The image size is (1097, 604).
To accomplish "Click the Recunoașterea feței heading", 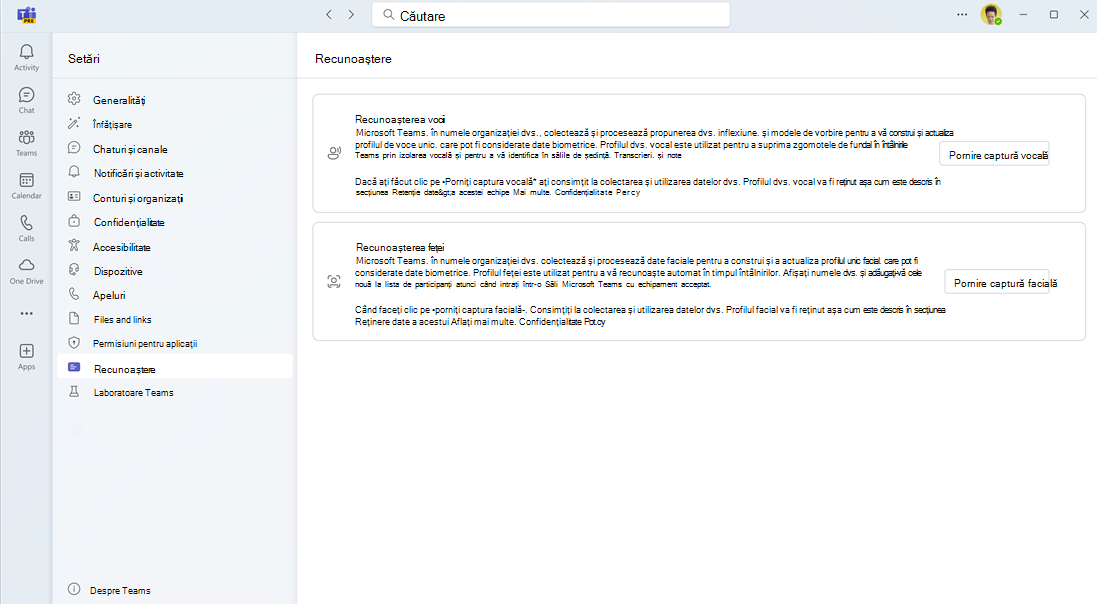I will (400, 247).
